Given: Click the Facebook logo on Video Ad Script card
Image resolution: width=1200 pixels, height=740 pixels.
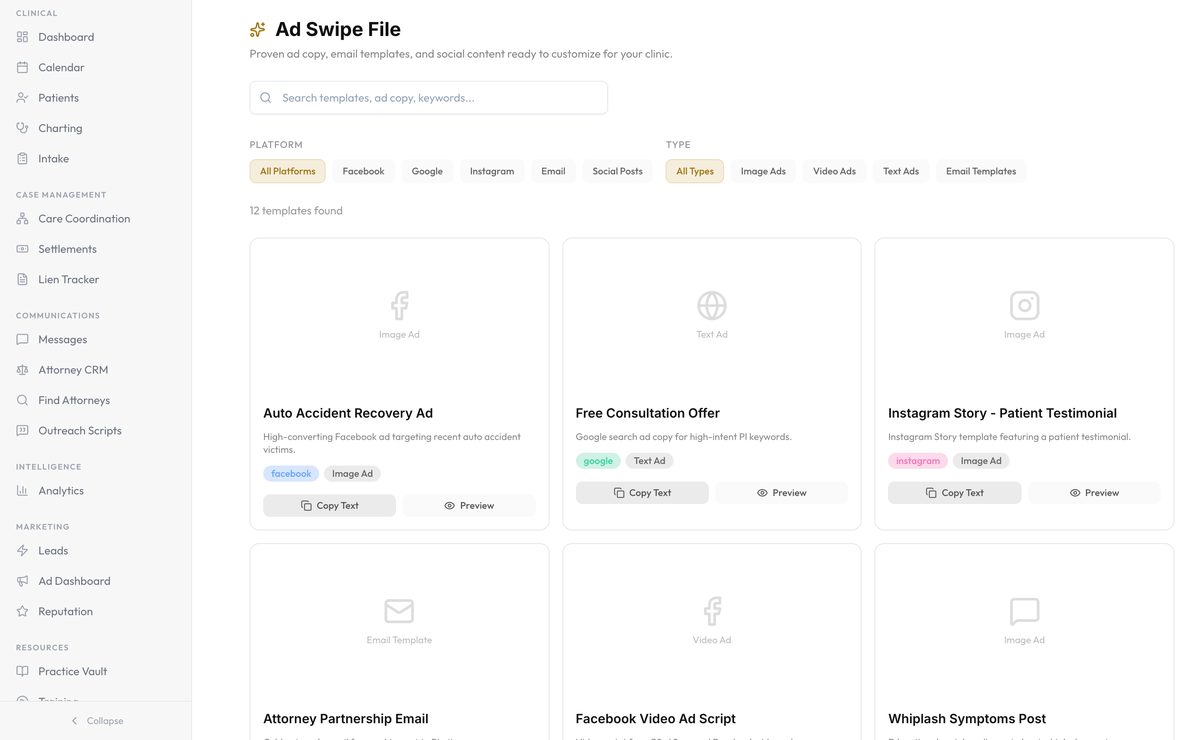Looking at the screenshot, I should click(x=712, y=610).
